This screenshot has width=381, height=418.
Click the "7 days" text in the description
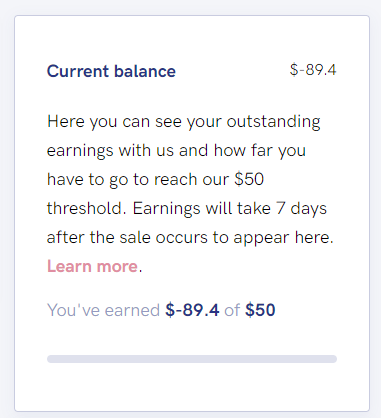tap(301, 209)
